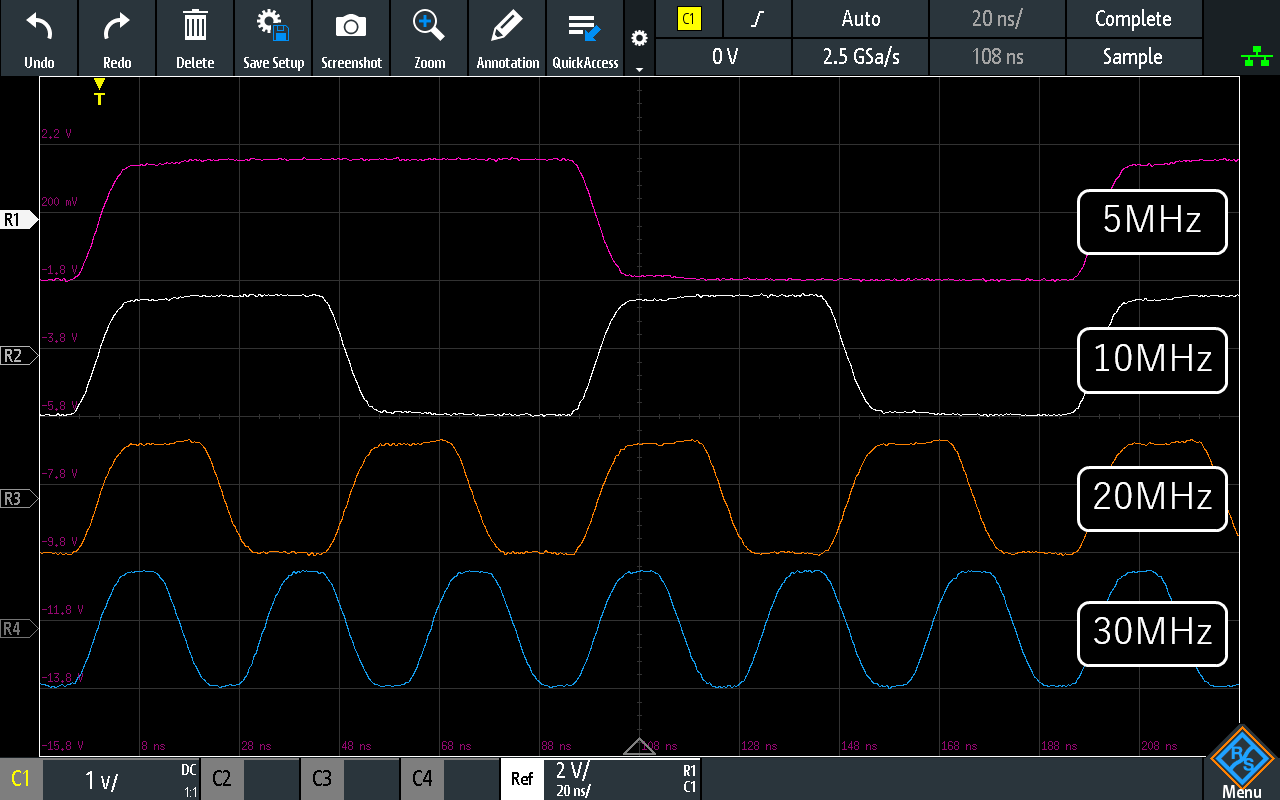This screenshot has width=1280, height=800.
Task: Select the rising edge trigger slope icon
Action: (x=757, y=19)
